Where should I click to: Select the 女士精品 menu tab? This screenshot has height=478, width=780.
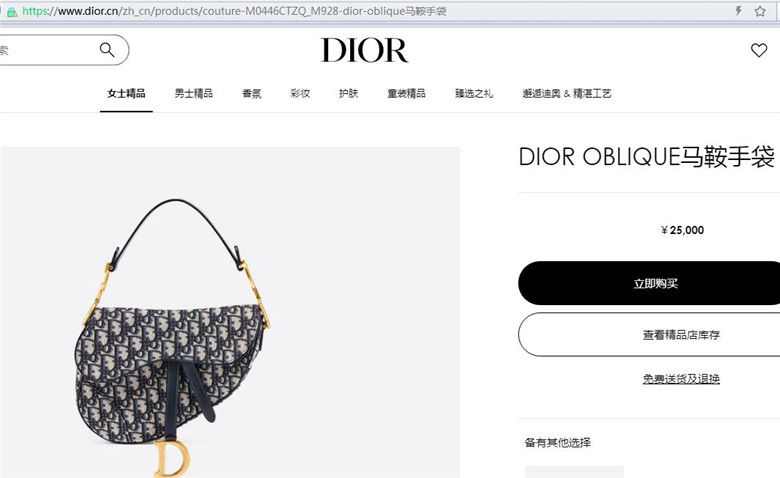(126, 94)
